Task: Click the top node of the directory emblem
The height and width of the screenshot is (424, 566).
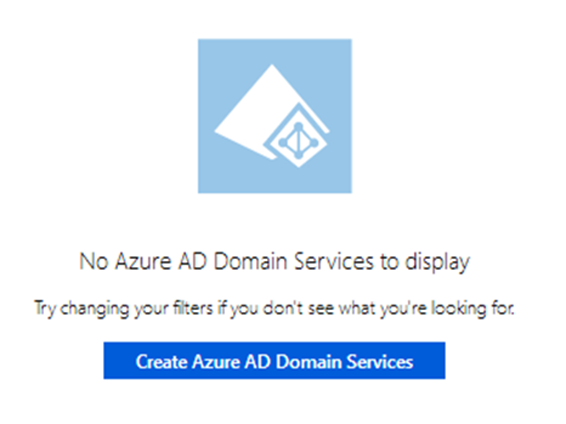Action: tap(299, 127)
